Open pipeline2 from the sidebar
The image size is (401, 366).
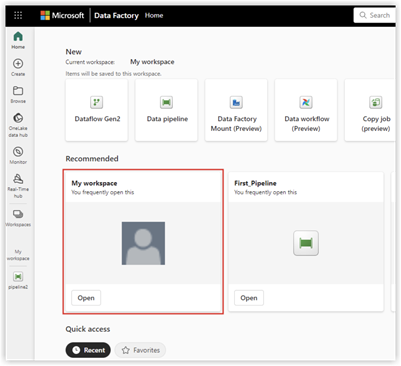18,280
